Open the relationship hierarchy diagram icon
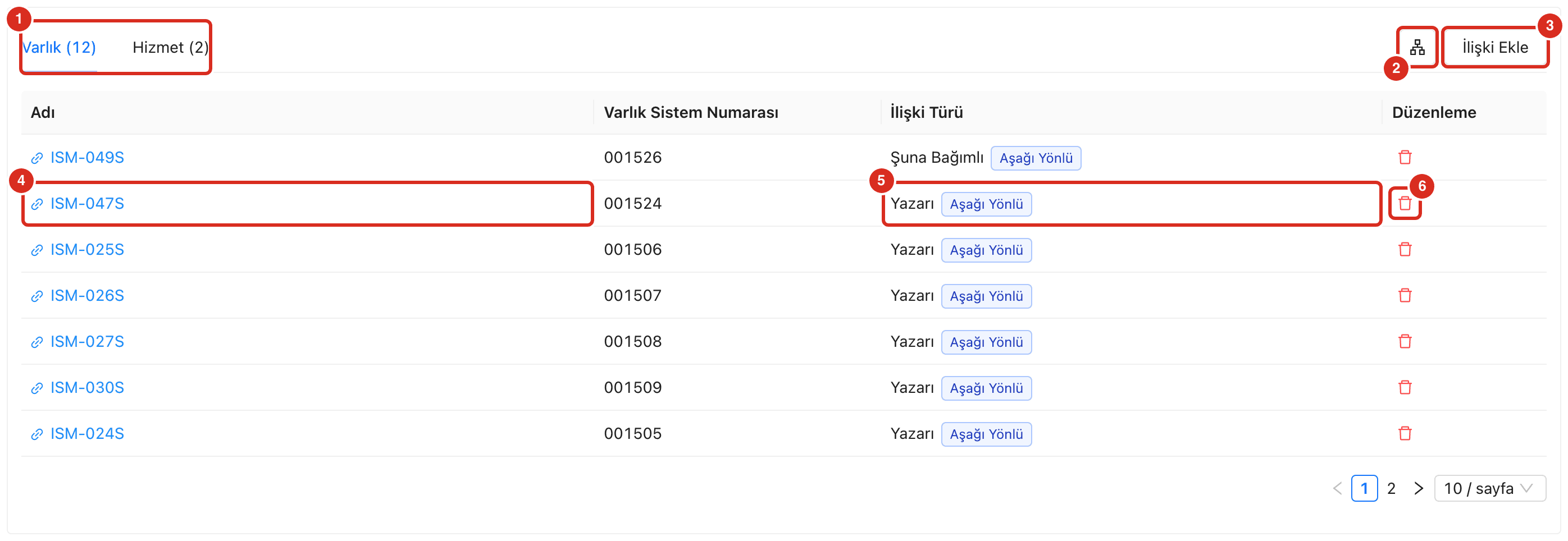 click(1417, 48)
